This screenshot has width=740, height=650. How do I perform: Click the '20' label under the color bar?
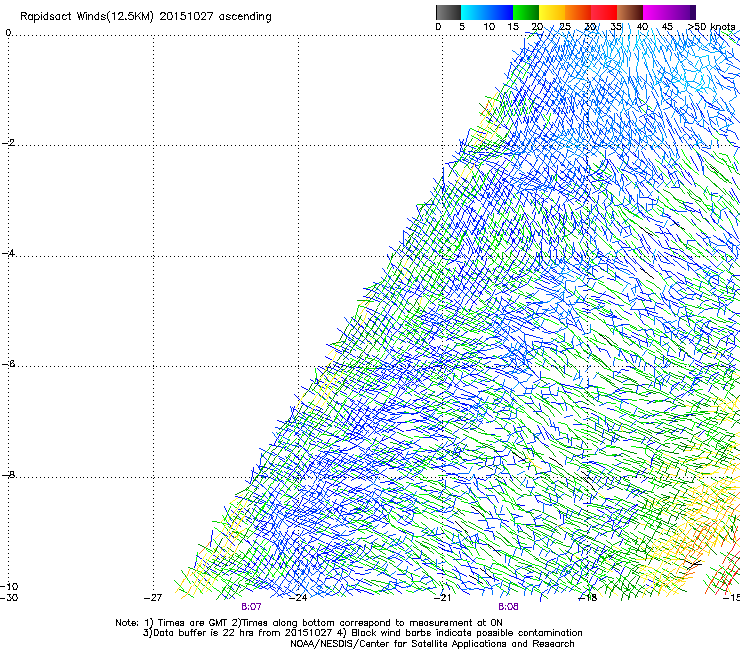click(537, 27)
